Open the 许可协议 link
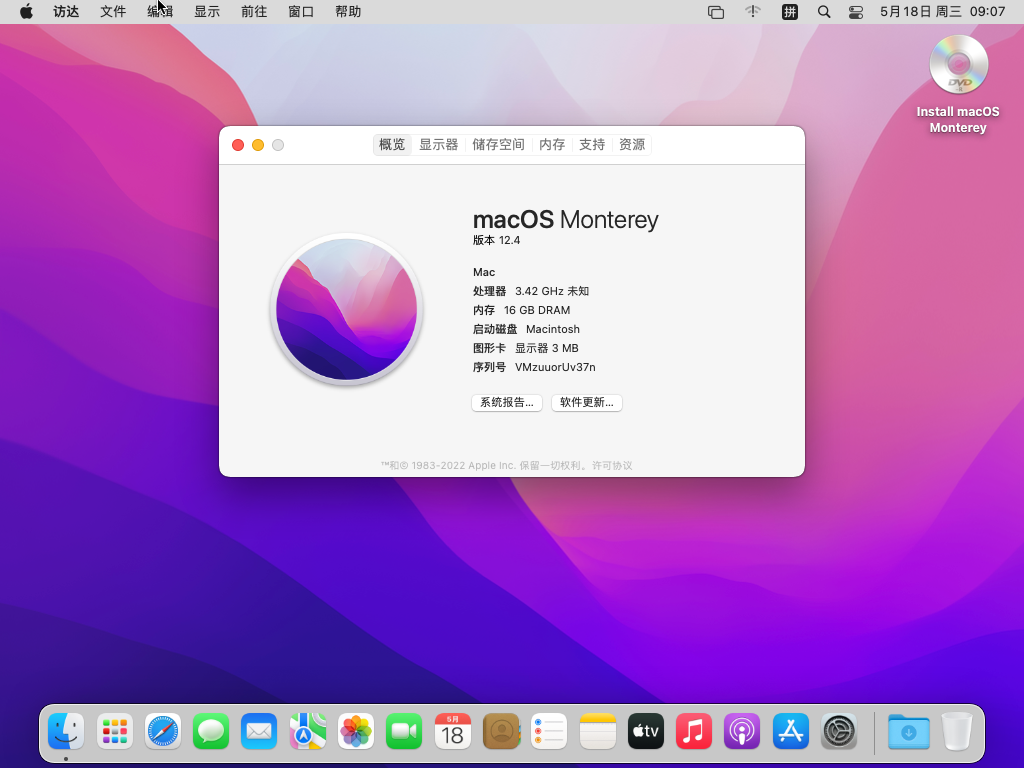Screen dimensions: 1024x768 [612, 466]
